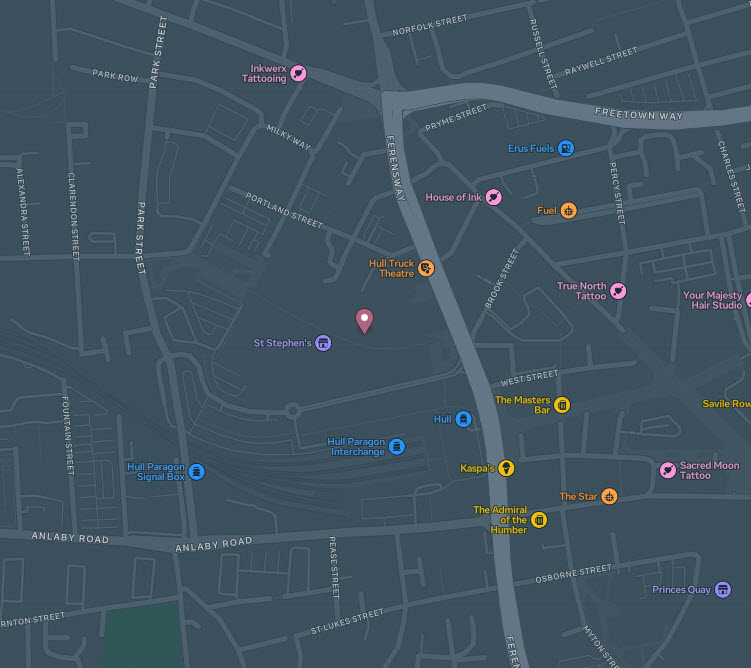Viewport: 751px width, 668px height.
Task: Select the Hull Truck Theatre icon
Action: [x=425, y=268]
